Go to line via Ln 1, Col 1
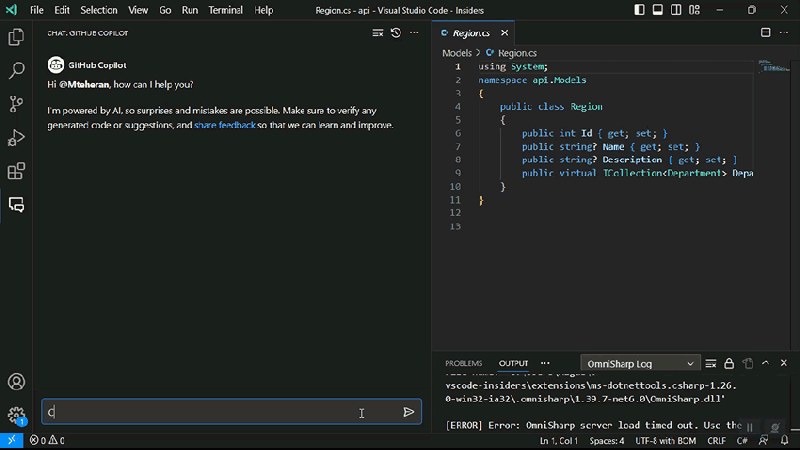Viewport: 800px width, 450px height. [559, 441]
